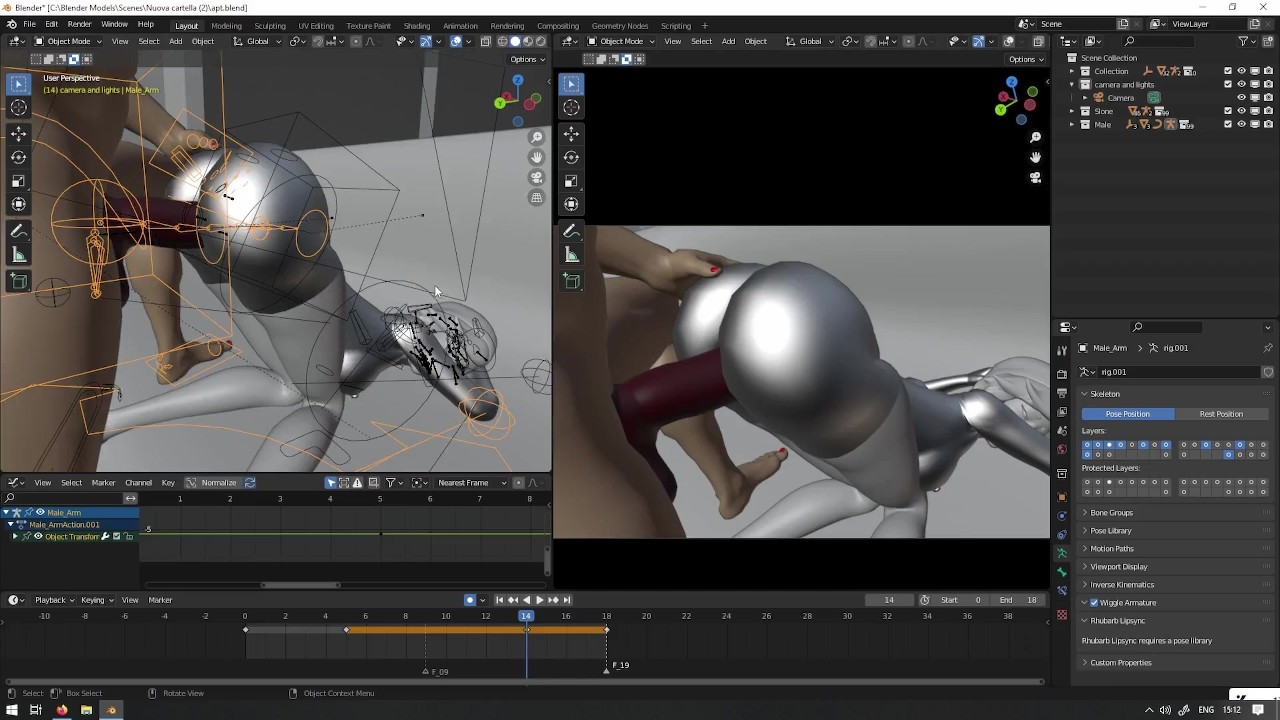Hide the Camera object with its eye icon
Image resolution: width=1280 pixels, height=720 pixels.
(1241, 98)
